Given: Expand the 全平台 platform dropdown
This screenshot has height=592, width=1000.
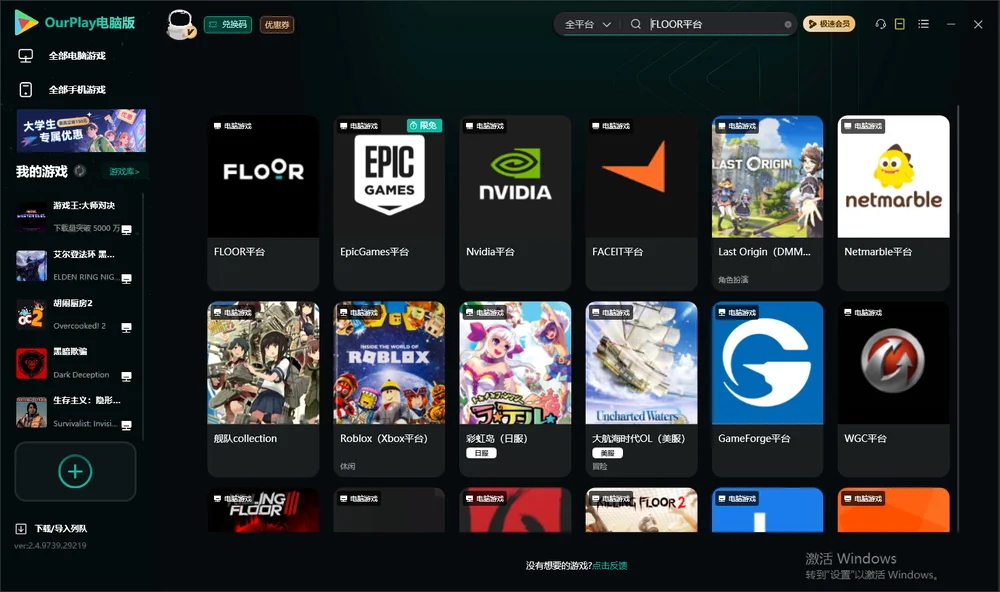Looking at the screenshot, I should tap(587, 24).
